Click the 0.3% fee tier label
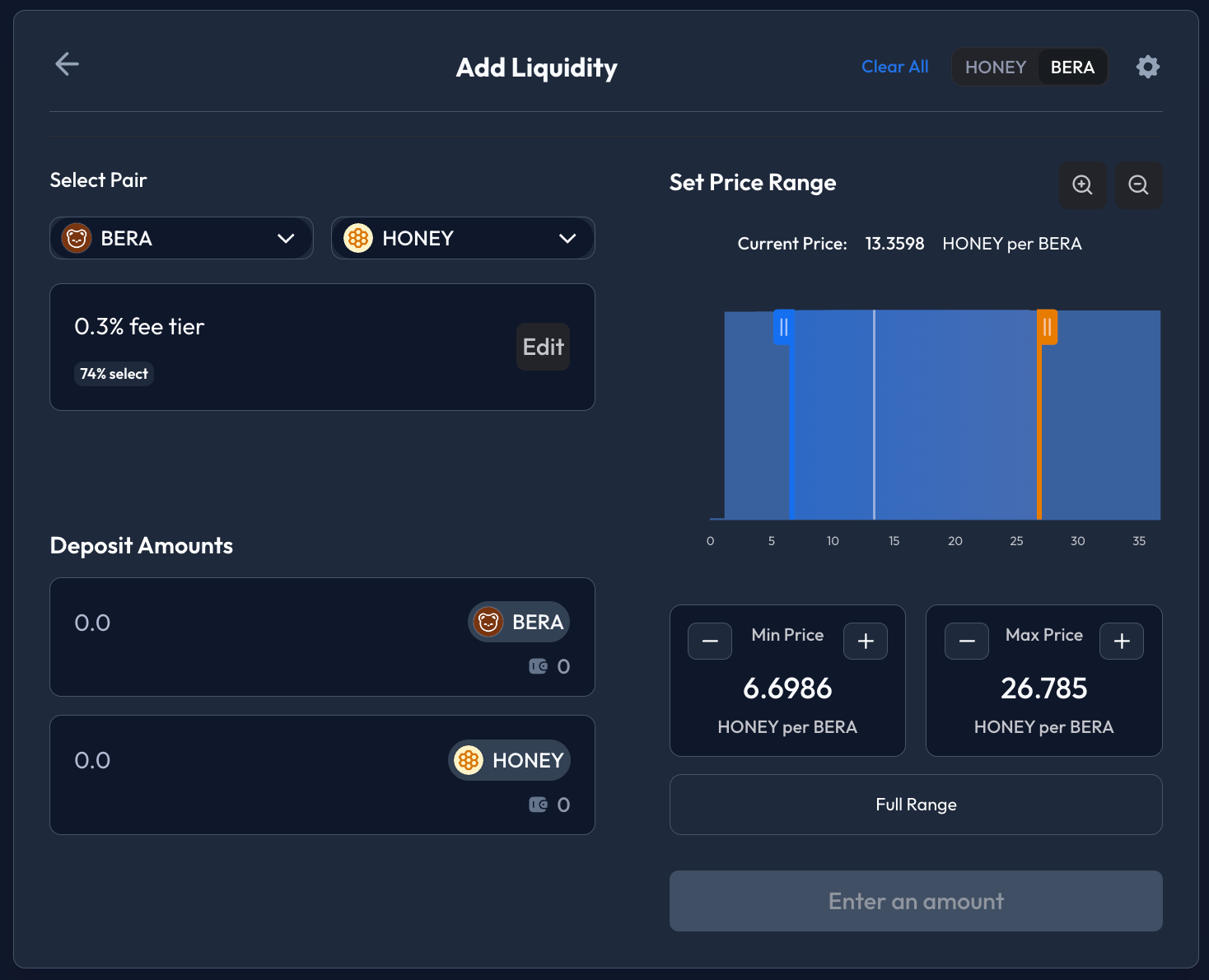Screen dimensions: 1209x980 tap(139, 327)
